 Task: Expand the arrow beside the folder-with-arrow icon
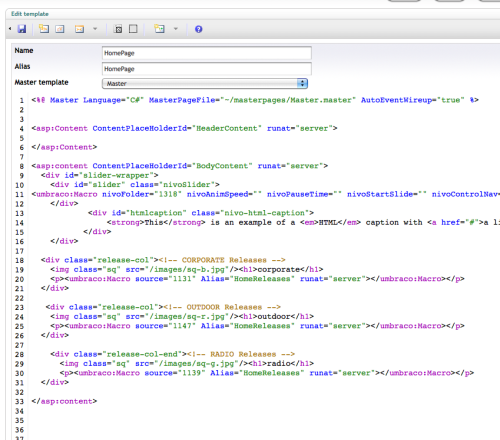pyautogui.click(x=176, y=29)
